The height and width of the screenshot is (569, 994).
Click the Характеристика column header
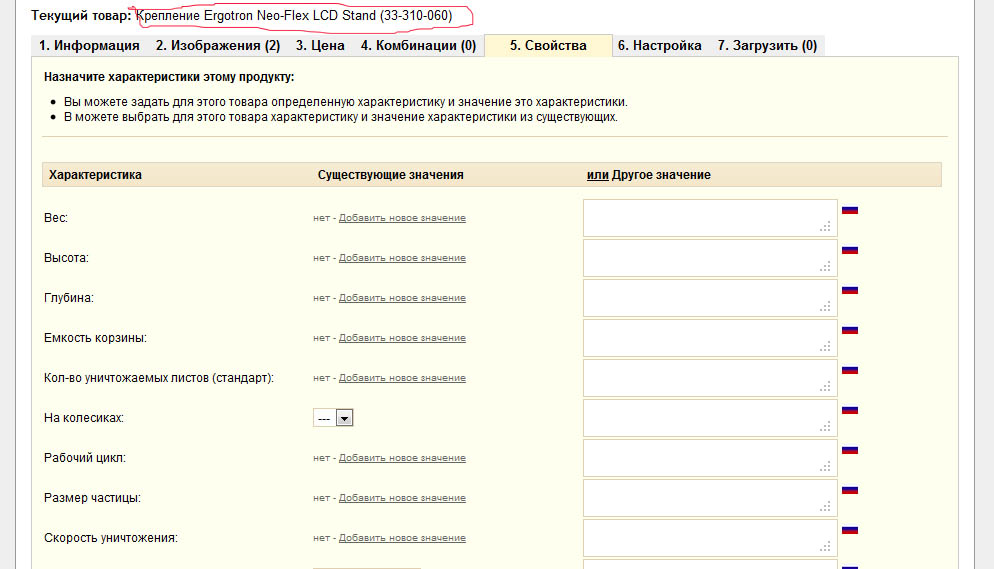95,175
